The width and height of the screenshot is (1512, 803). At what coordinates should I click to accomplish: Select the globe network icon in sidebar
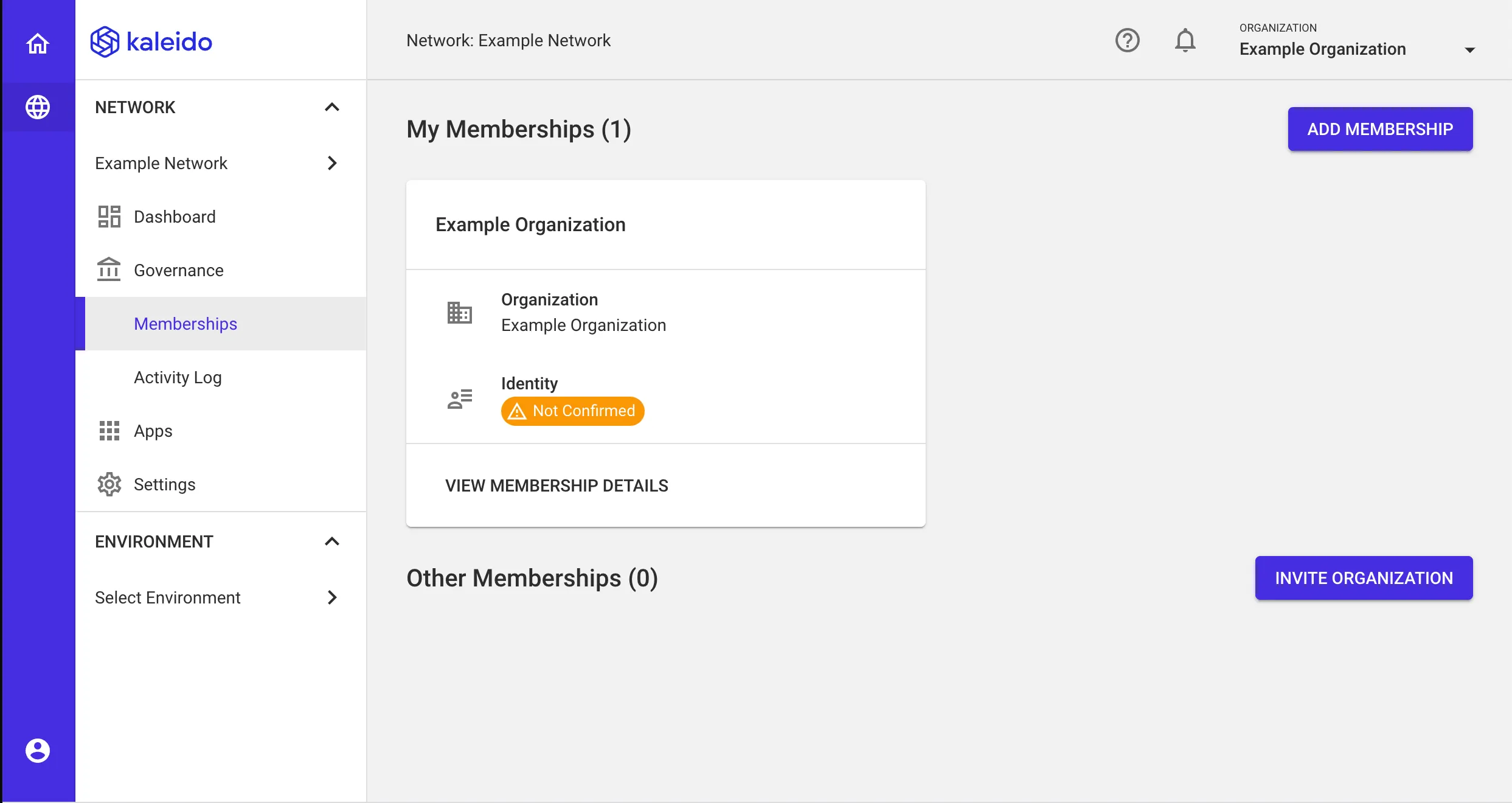pos(38,107)
